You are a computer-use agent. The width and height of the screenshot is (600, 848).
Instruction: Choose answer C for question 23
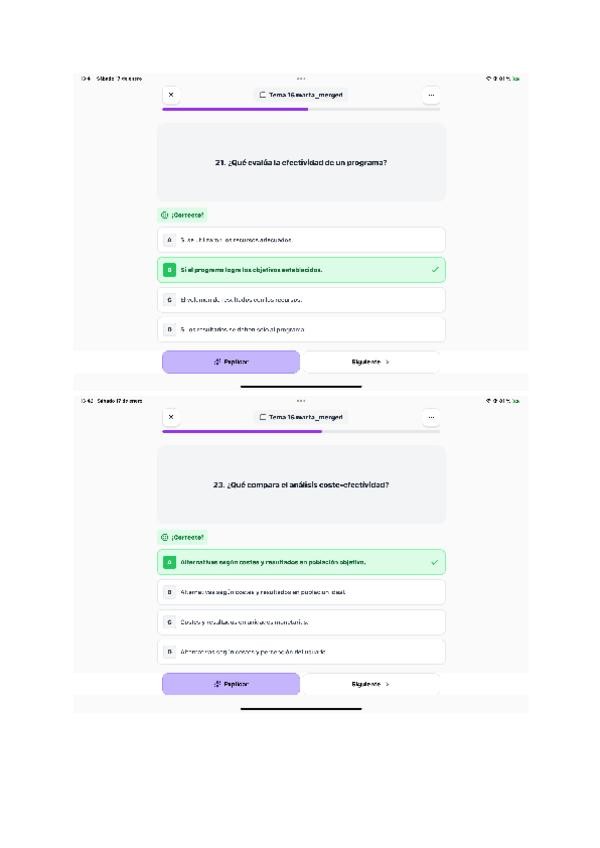[x=301, y=621]
